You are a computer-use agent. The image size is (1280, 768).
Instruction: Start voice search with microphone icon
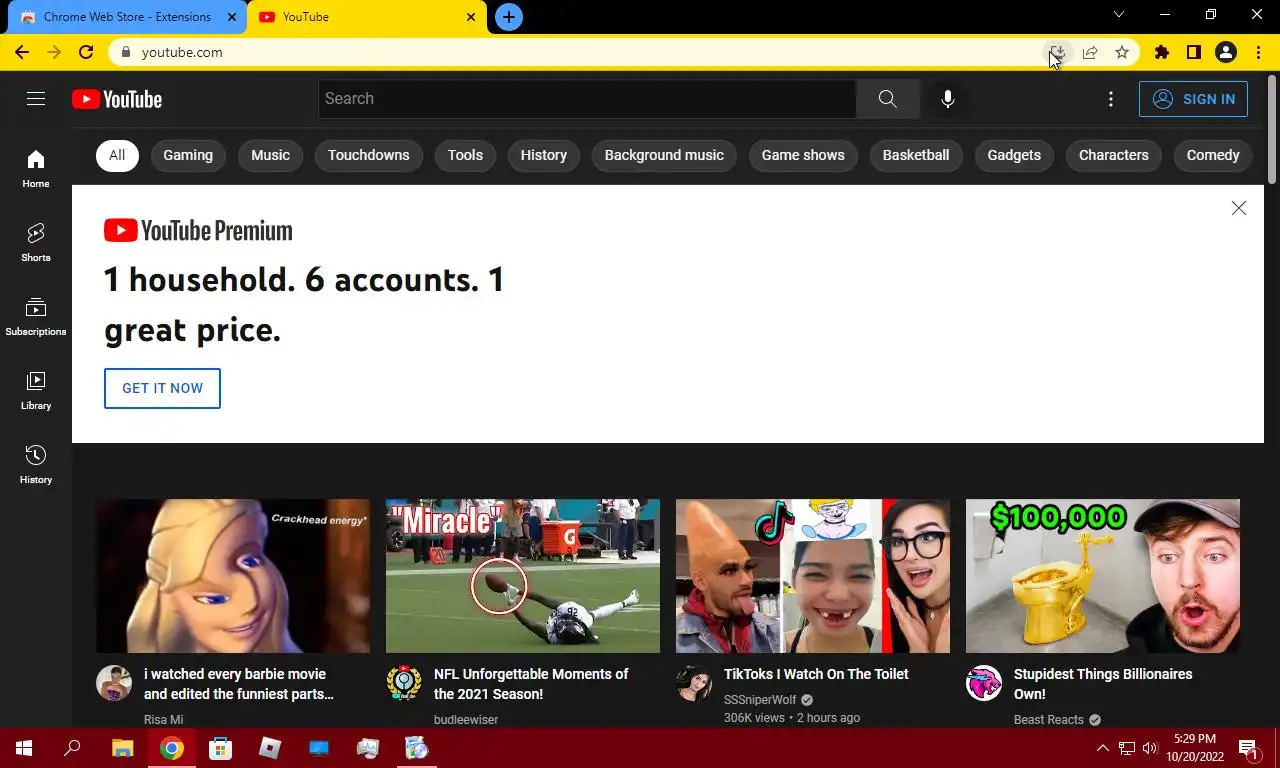point(947,98)
